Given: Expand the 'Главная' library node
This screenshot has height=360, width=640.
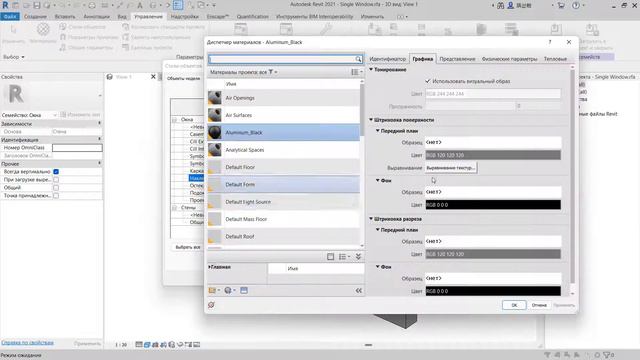Looking at the screenshot, I should coord(209,267).
